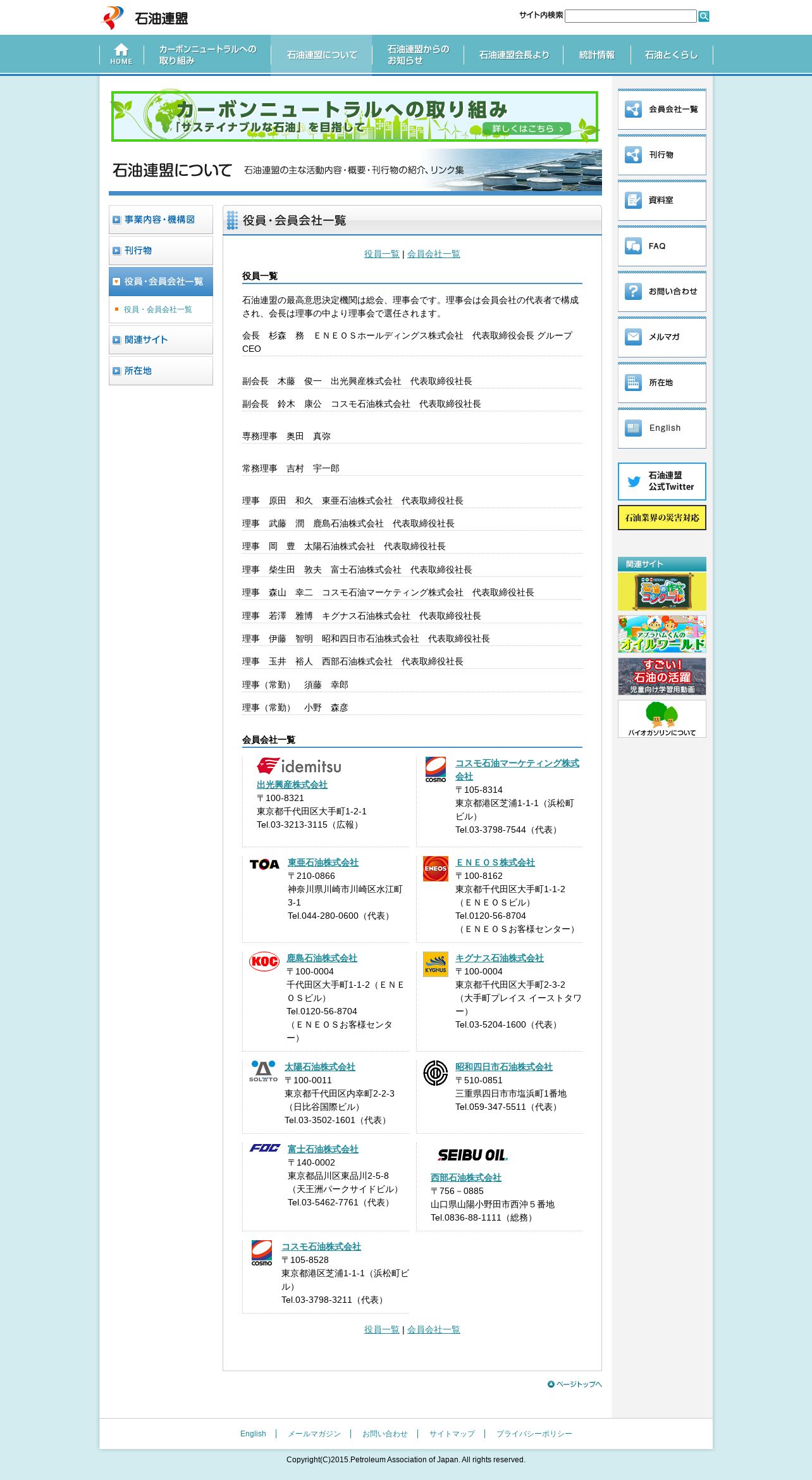Open バイオガソリンについて banner thumbnail
The width and height of the screenshot is (812, 1480).
point(662,719)
